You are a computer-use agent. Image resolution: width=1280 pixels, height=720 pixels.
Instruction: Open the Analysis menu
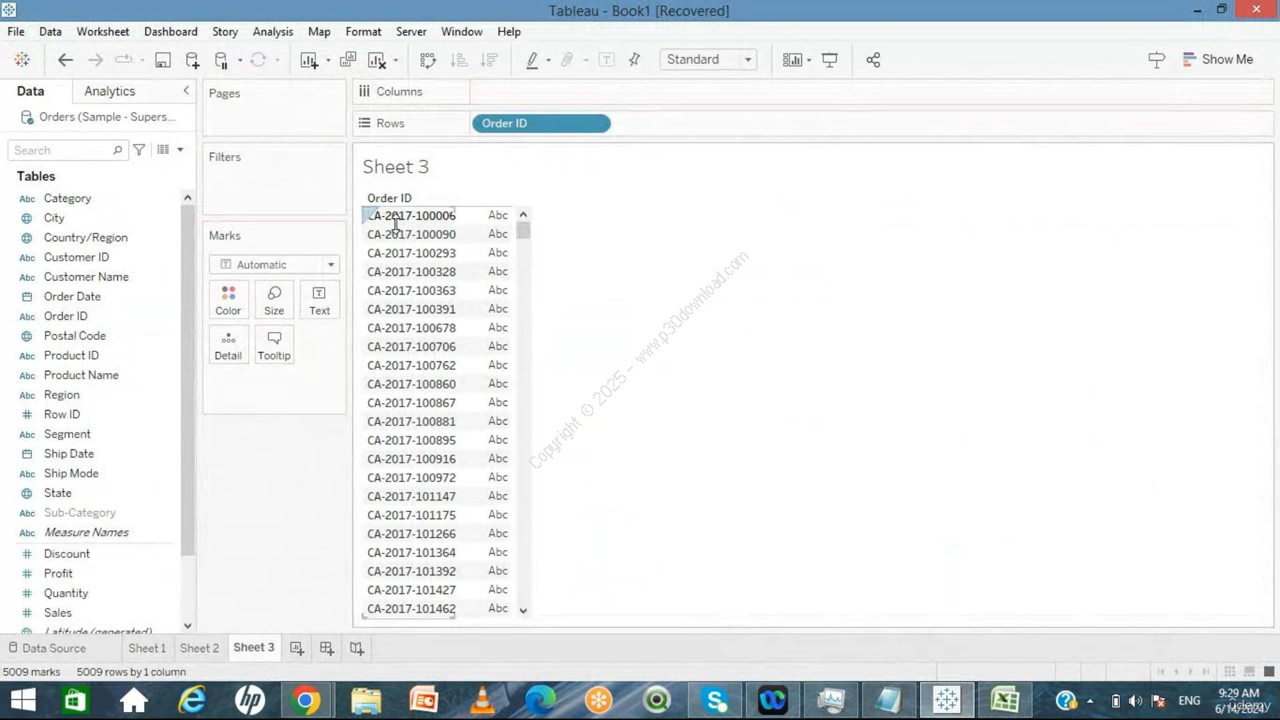(x=273, y=32)
